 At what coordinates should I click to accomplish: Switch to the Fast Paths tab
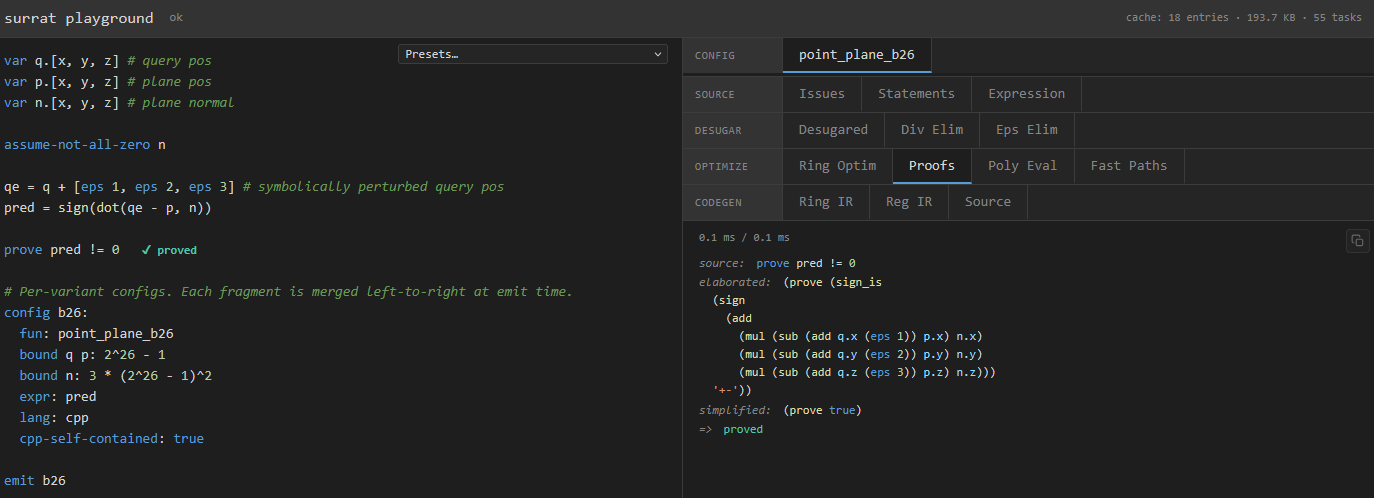pos(1129,166)
